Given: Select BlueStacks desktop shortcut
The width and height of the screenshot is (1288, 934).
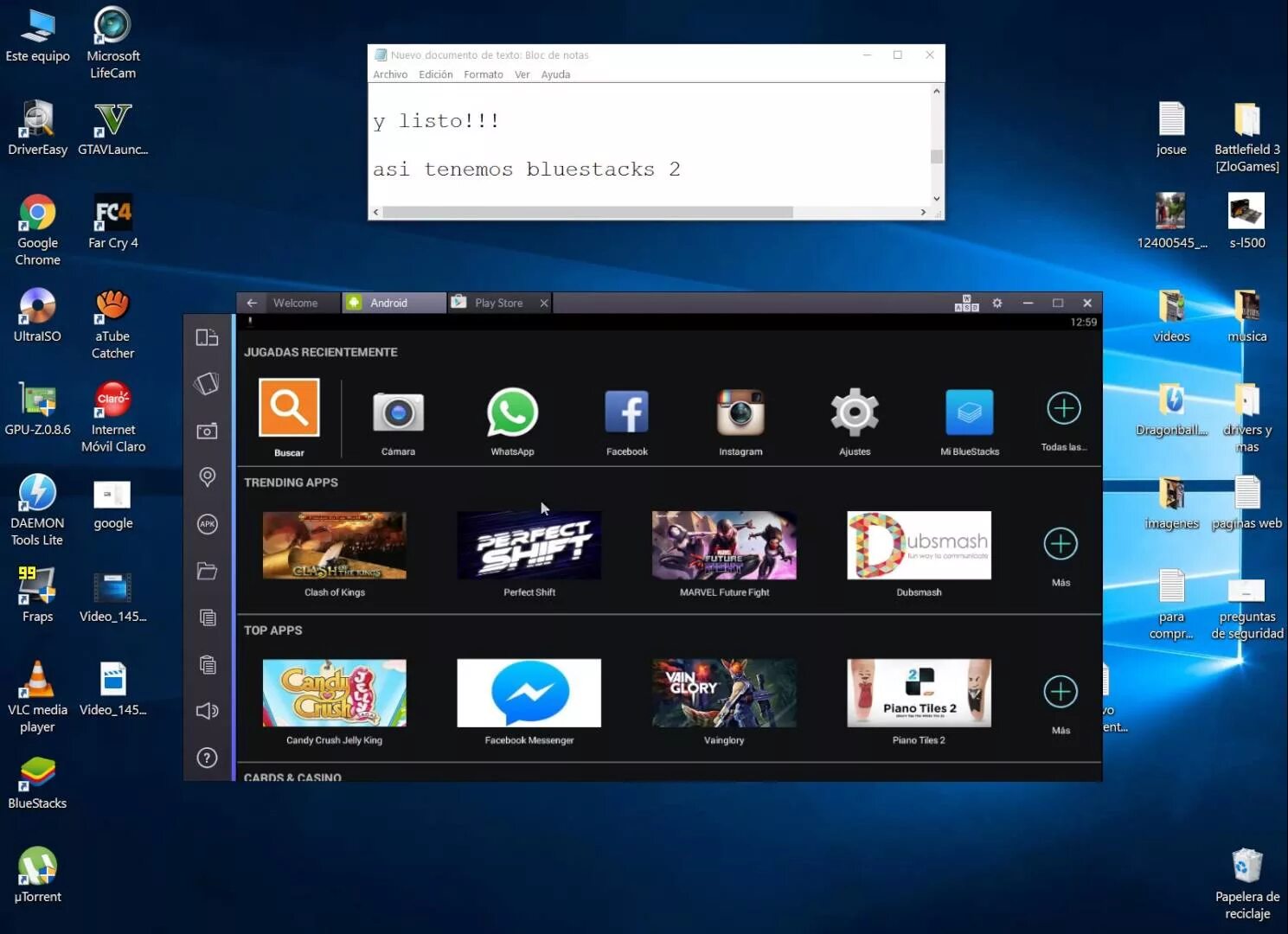Looking at the screenshot, I should click(37, 782).
